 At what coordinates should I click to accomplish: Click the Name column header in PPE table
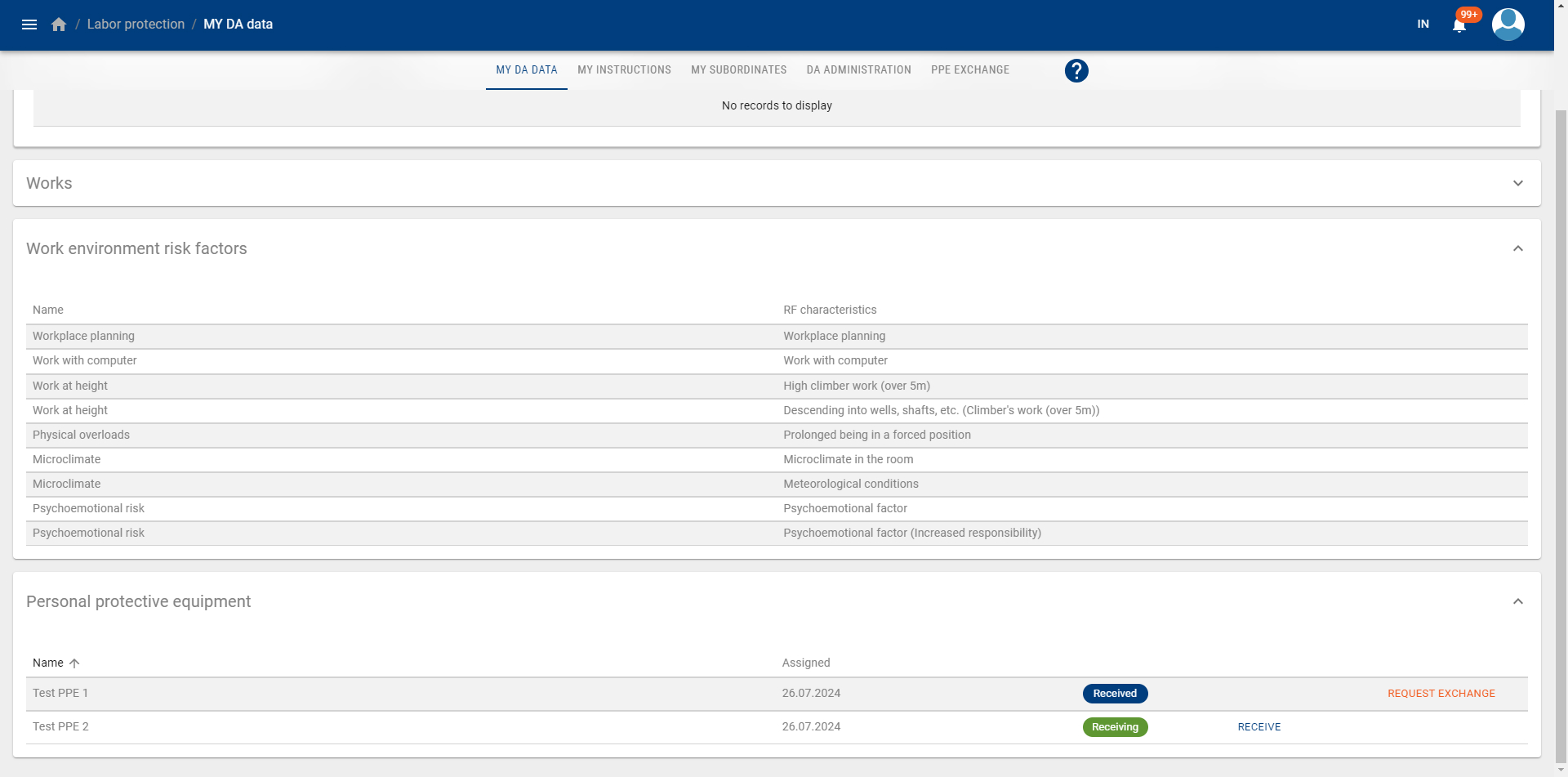(47, 663)
